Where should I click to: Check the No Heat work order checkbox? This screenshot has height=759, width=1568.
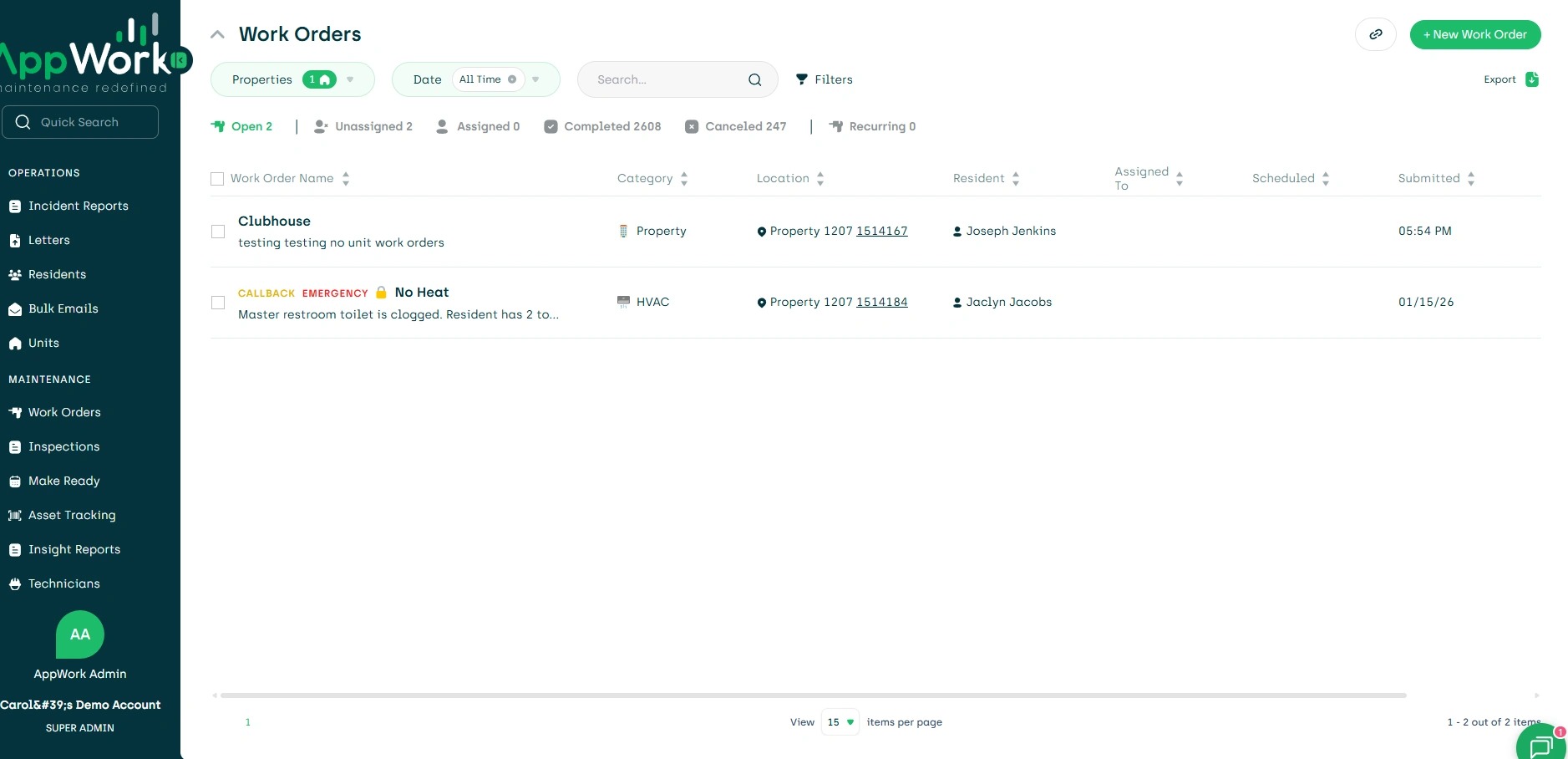tap(218, 303)
